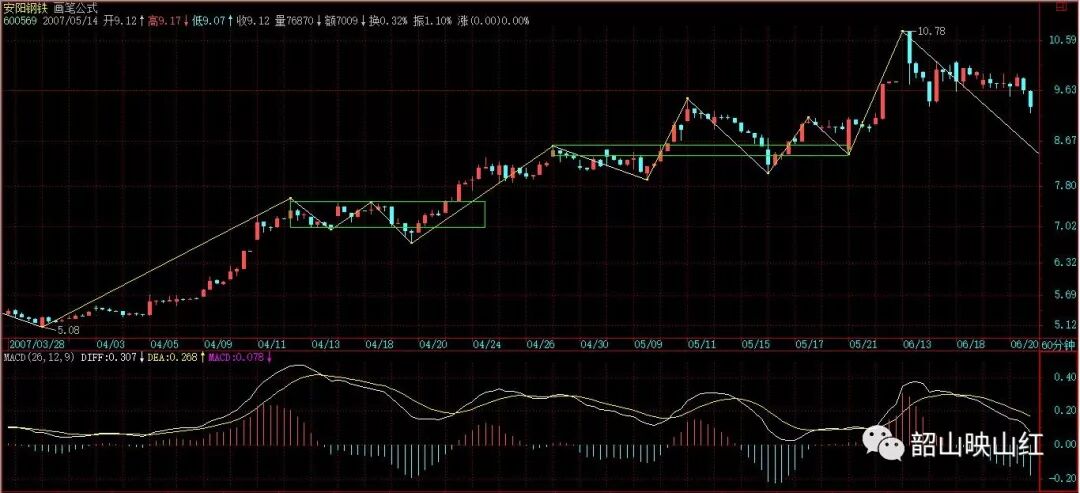This screenshot has height=493, width=1080.
Task: Click the closing price 收9.12
Action: (x=251, y=21)
